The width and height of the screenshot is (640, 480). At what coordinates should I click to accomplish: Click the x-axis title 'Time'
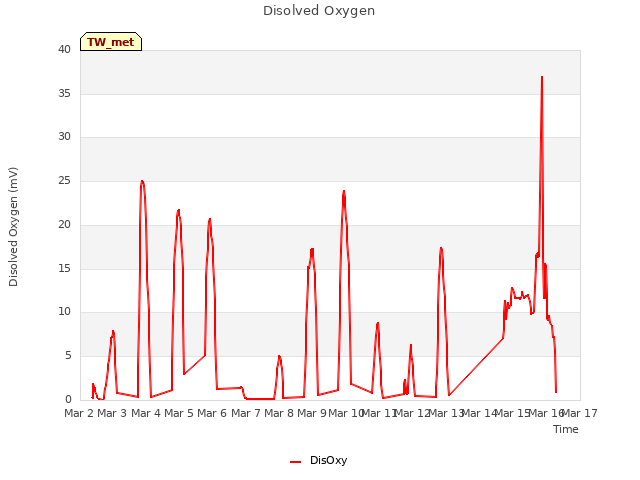tap(566, 429)
